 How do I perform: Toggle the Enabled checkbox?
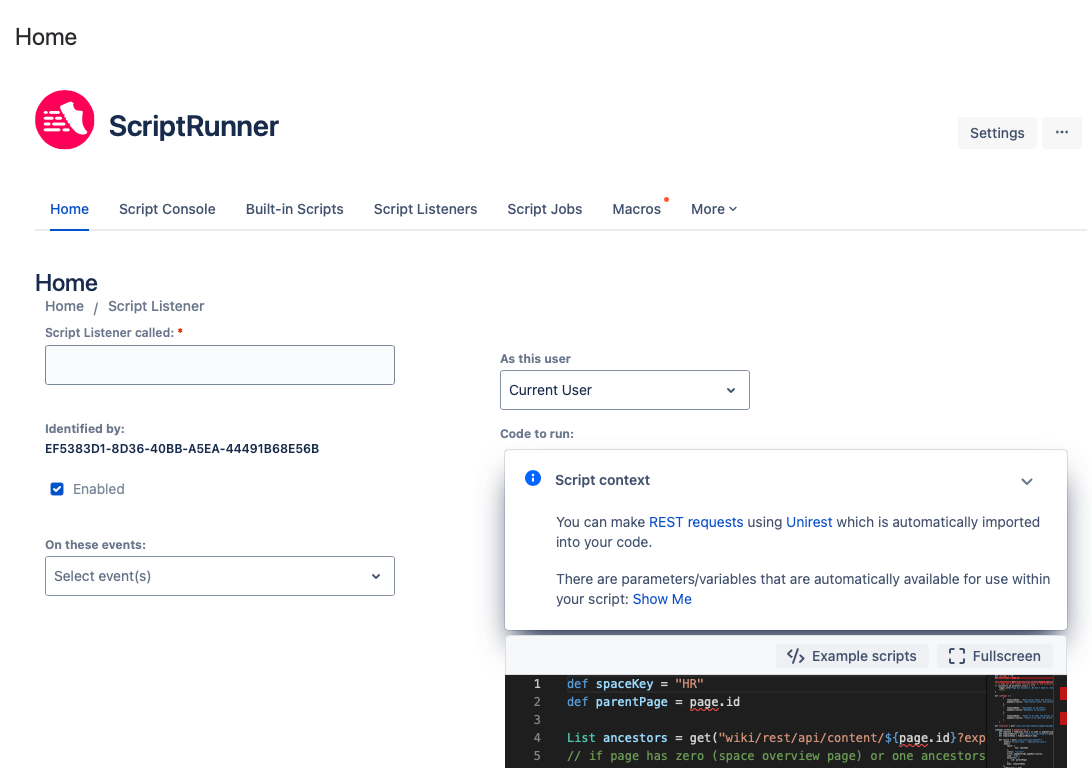[x=57, y=489]
